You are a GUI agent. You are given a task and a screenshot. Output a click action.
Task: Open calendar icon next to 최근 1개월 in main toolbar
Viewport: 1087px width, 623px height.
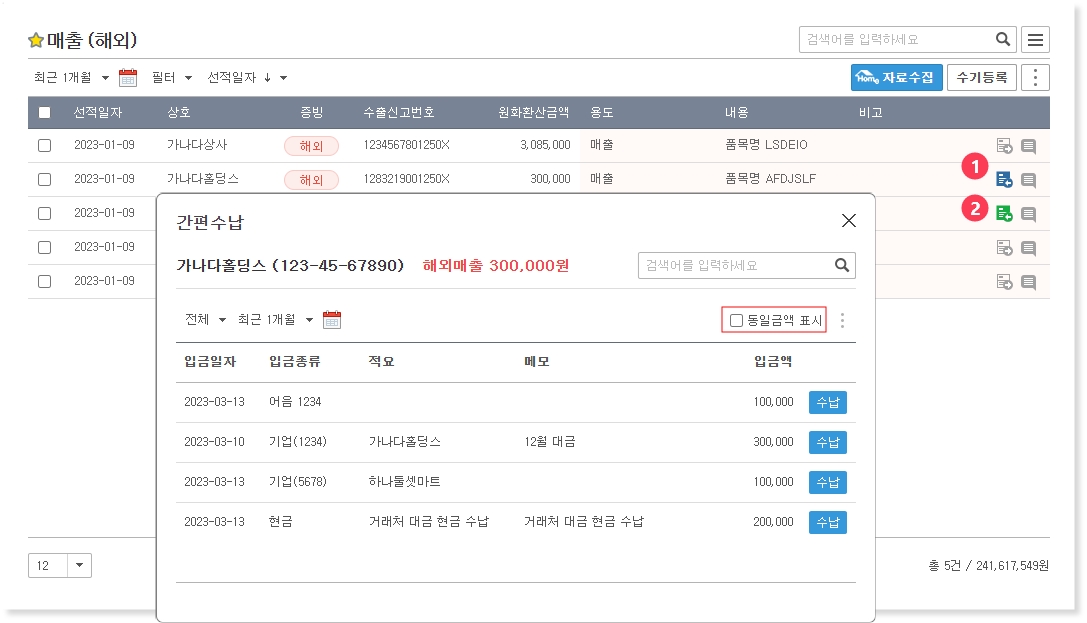(128, 78)
